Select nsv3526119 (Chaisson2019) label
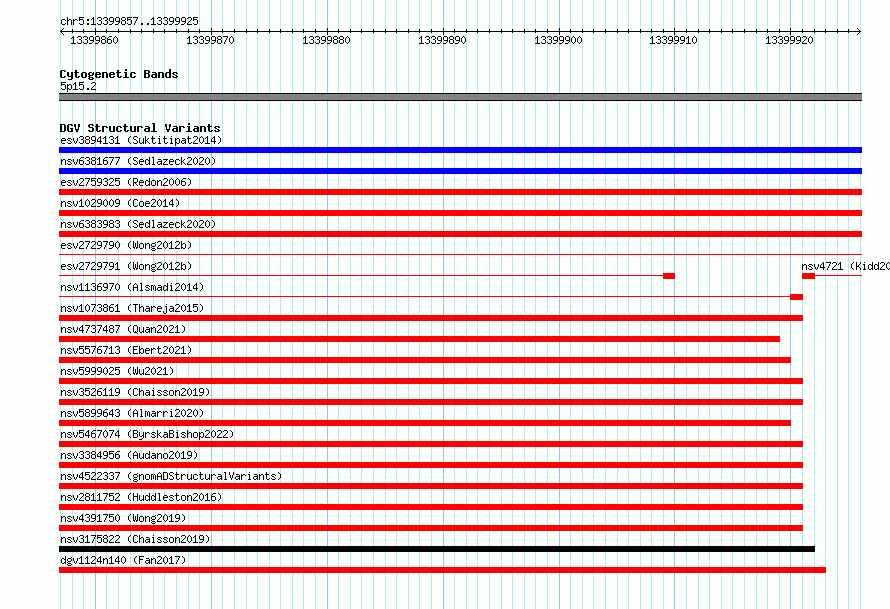The image size is (890, 609). coord(135,392)
